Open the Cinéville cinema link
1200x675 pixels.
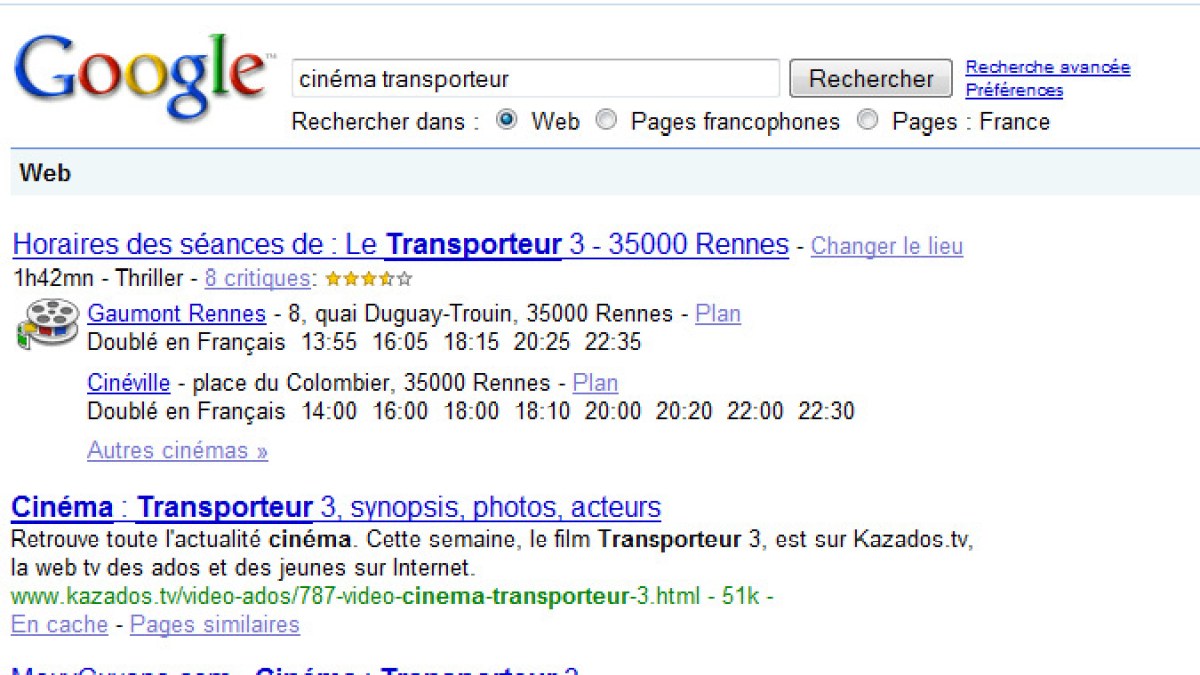point(129,383)
